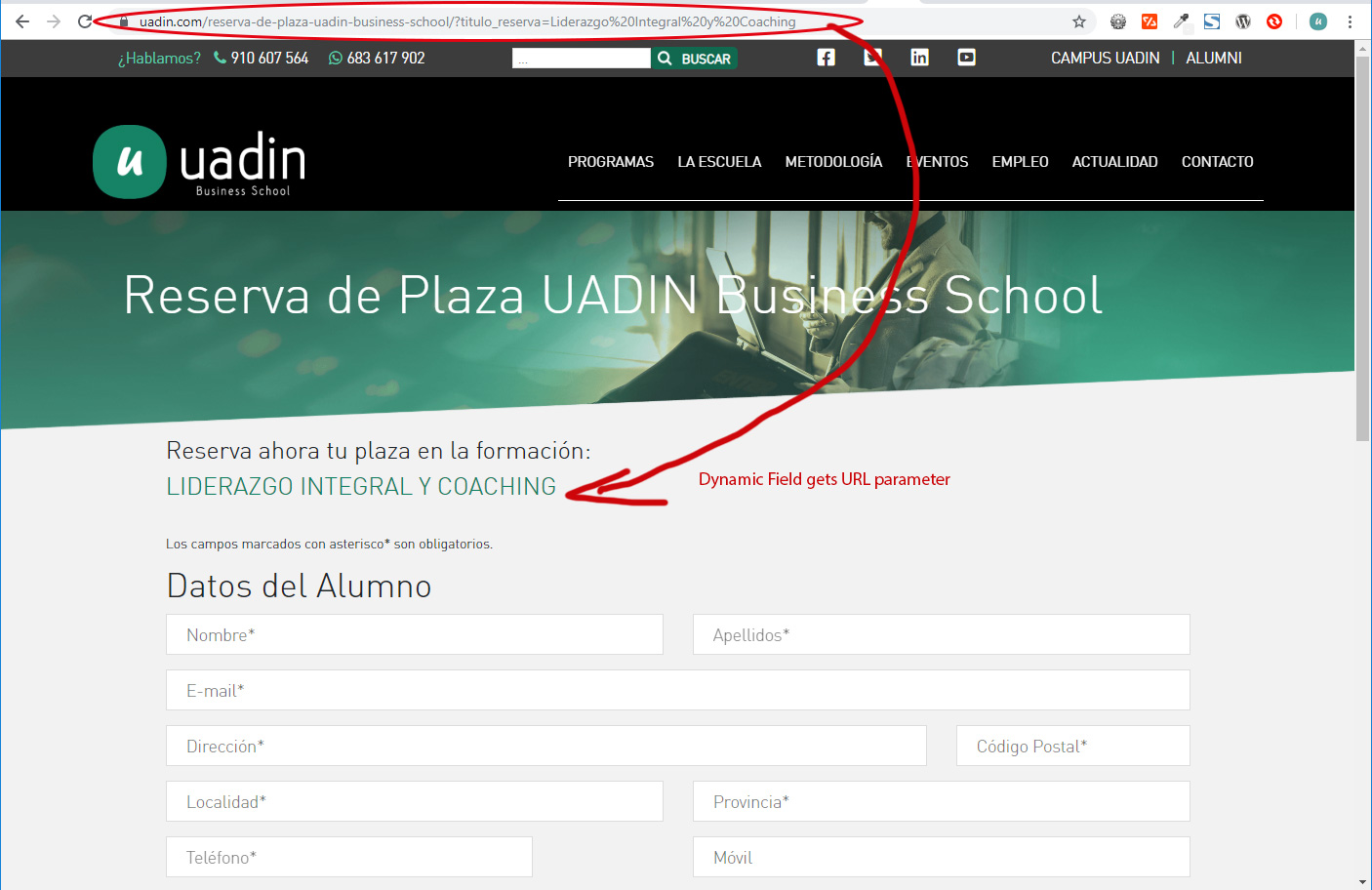This screenshot has height=890, width=1372.
Task: Open the blue S extension icon
Action: pyautogui.click(x=1212, y=21)
